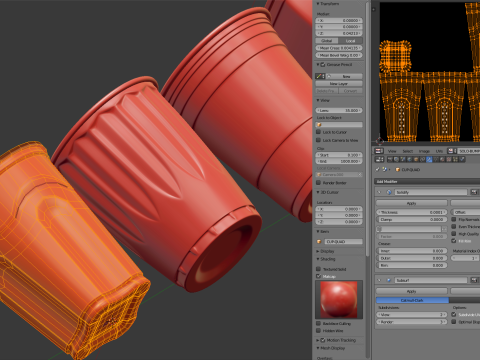Click the UV editor's editor-type icon
480x360 pixels.
tap(379, 151)
